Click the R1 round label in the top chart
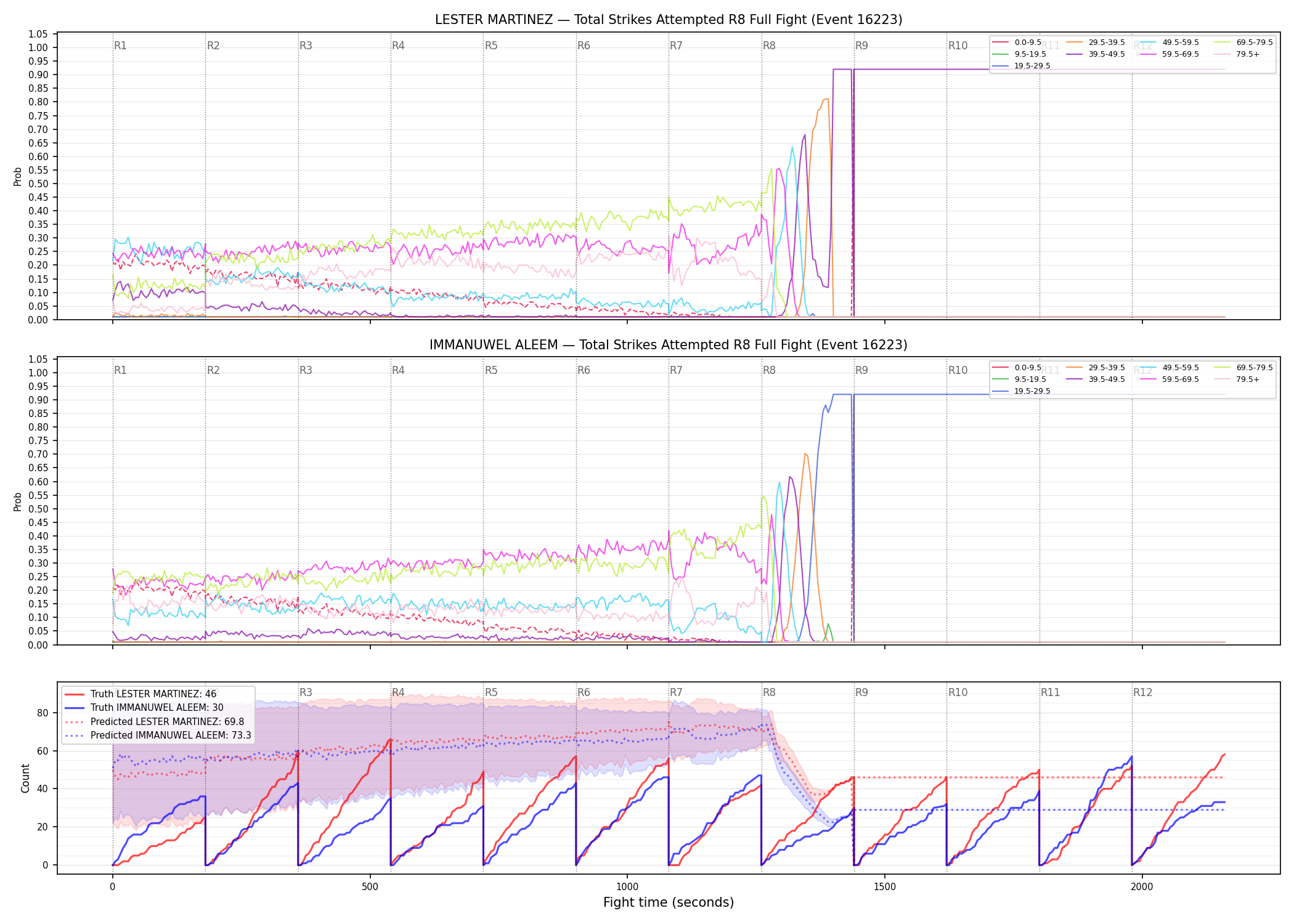Image resolution: width=1294 pixels, height=924 pixels. coord(120,46)
